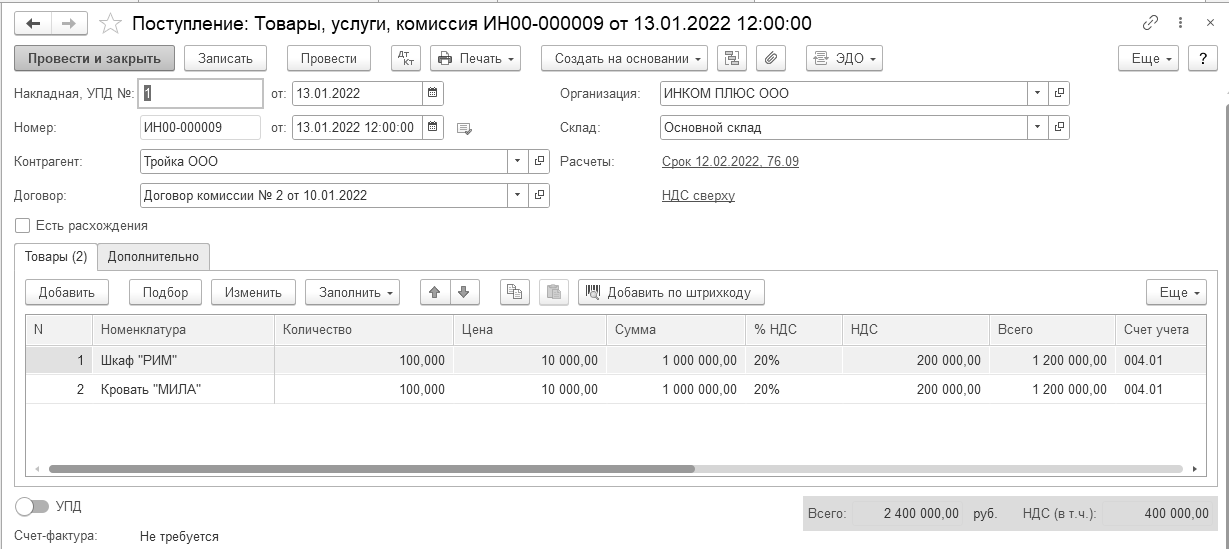1229x549 pixels.
Task: Expand the Организация dropdown list
Action: tap(1039, 94)
